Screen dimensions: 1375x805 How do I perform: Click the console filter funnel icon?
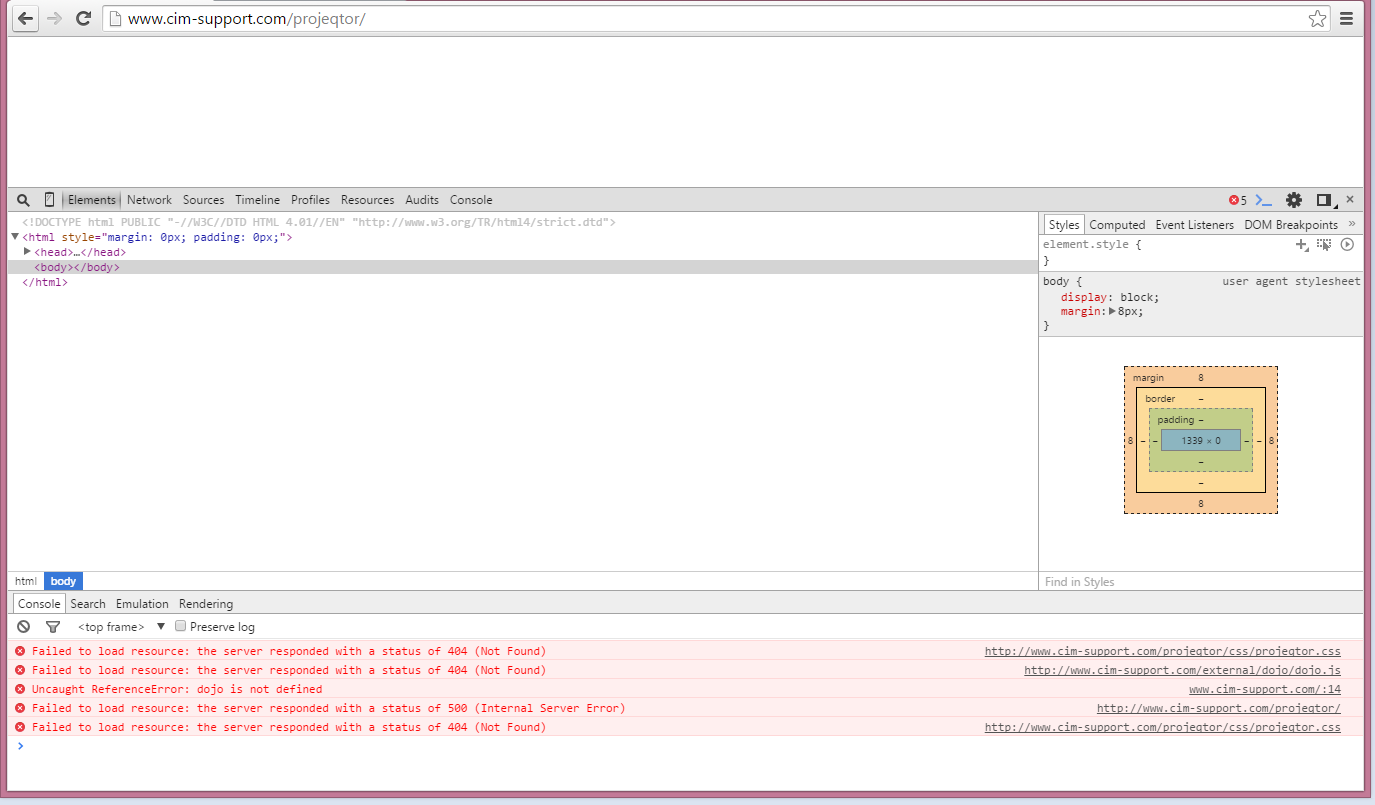coord(53,627)
